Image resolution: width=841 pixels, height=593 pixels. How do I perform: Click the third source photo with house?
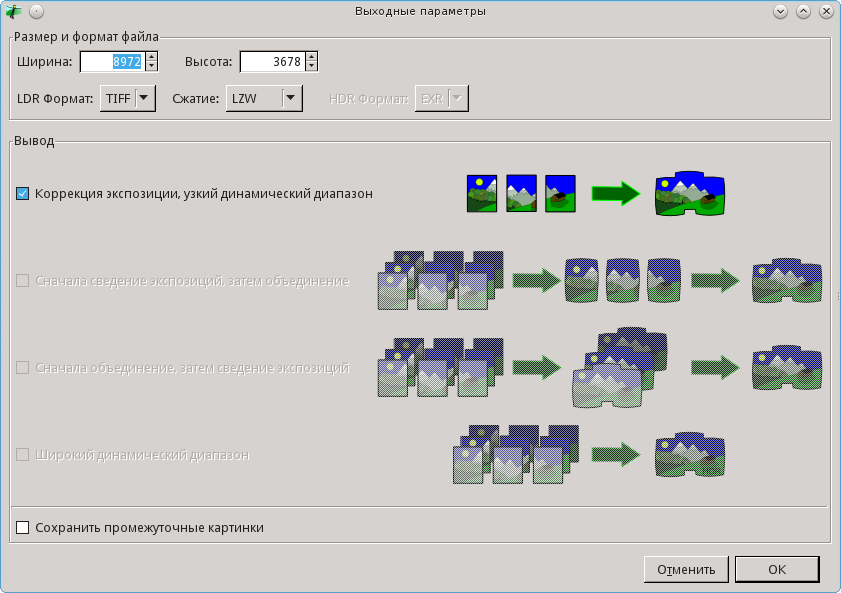[x=560, y=194]
